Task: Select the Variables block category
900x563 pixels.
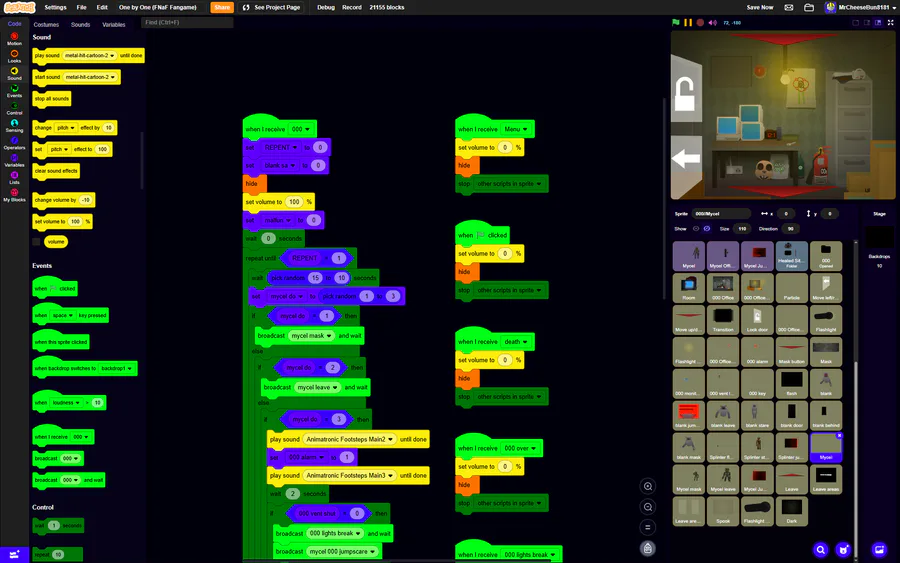Action: (x=14, y=160)
